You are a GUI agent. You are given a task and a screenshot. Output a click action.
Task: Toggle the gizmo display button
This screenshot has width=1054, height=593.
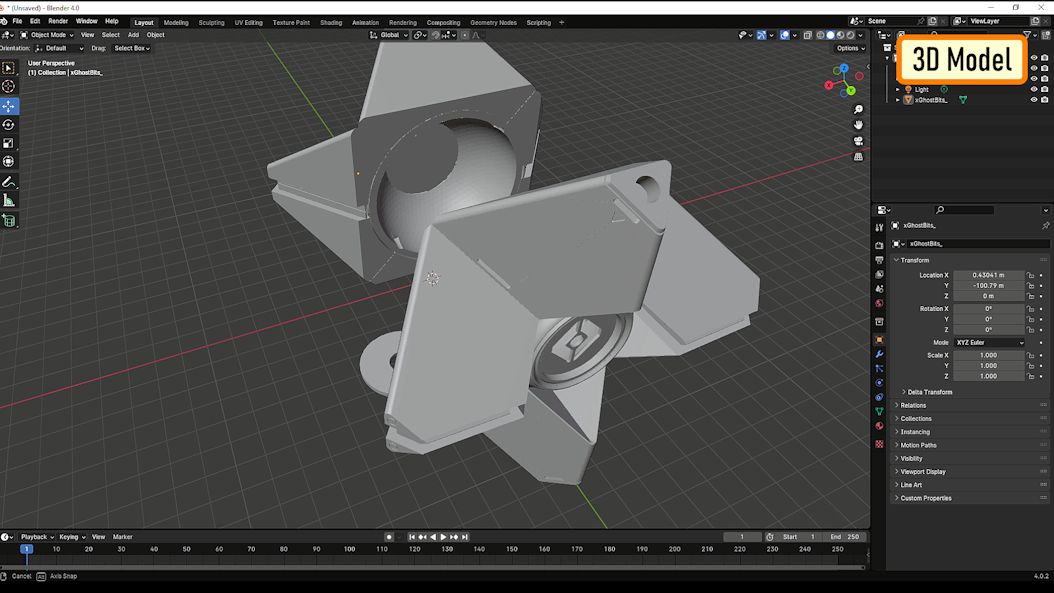(x=761, y=35)
